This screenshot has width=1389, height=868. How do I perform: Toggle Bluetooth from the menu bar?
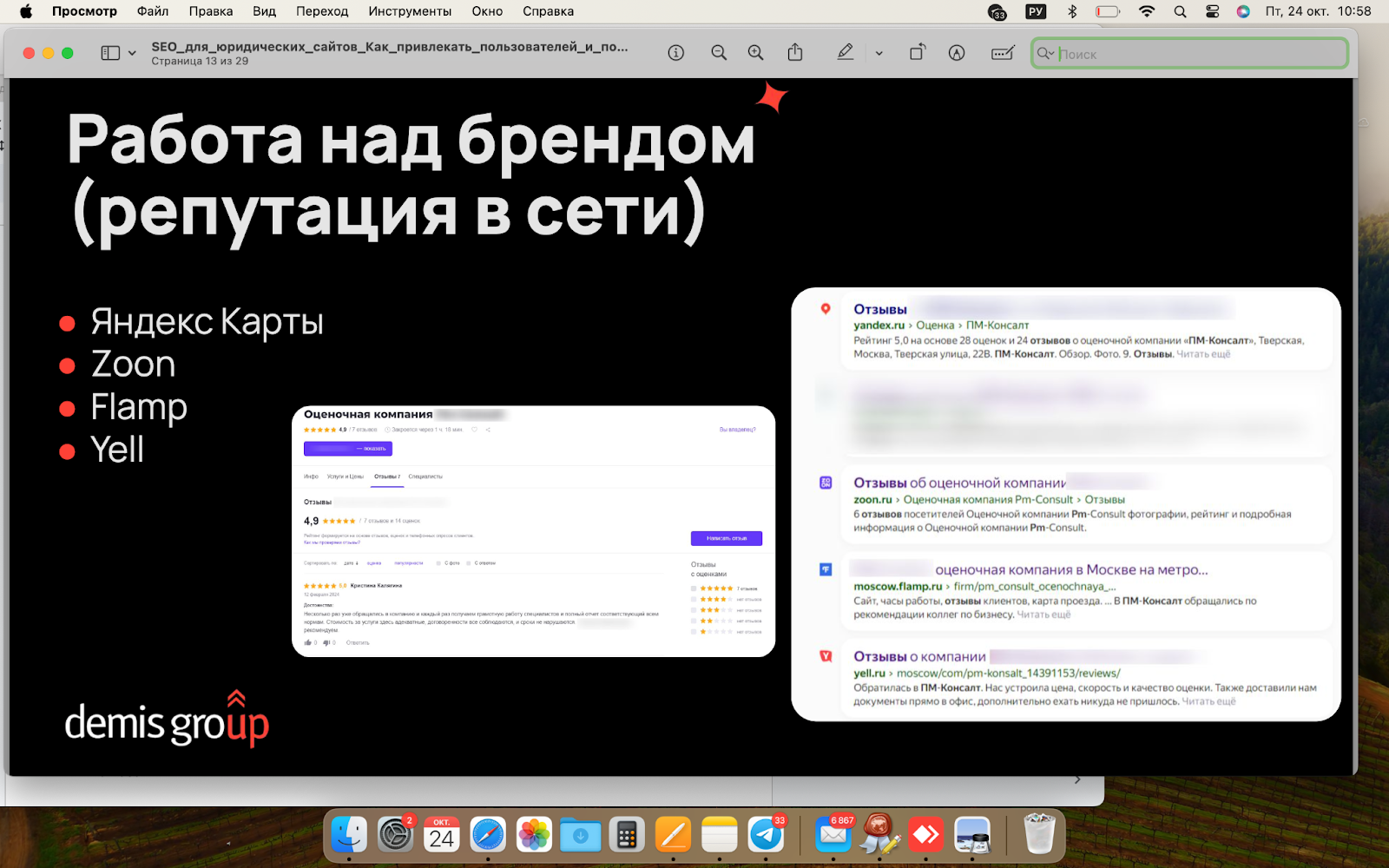click(x=1073, y=11)
